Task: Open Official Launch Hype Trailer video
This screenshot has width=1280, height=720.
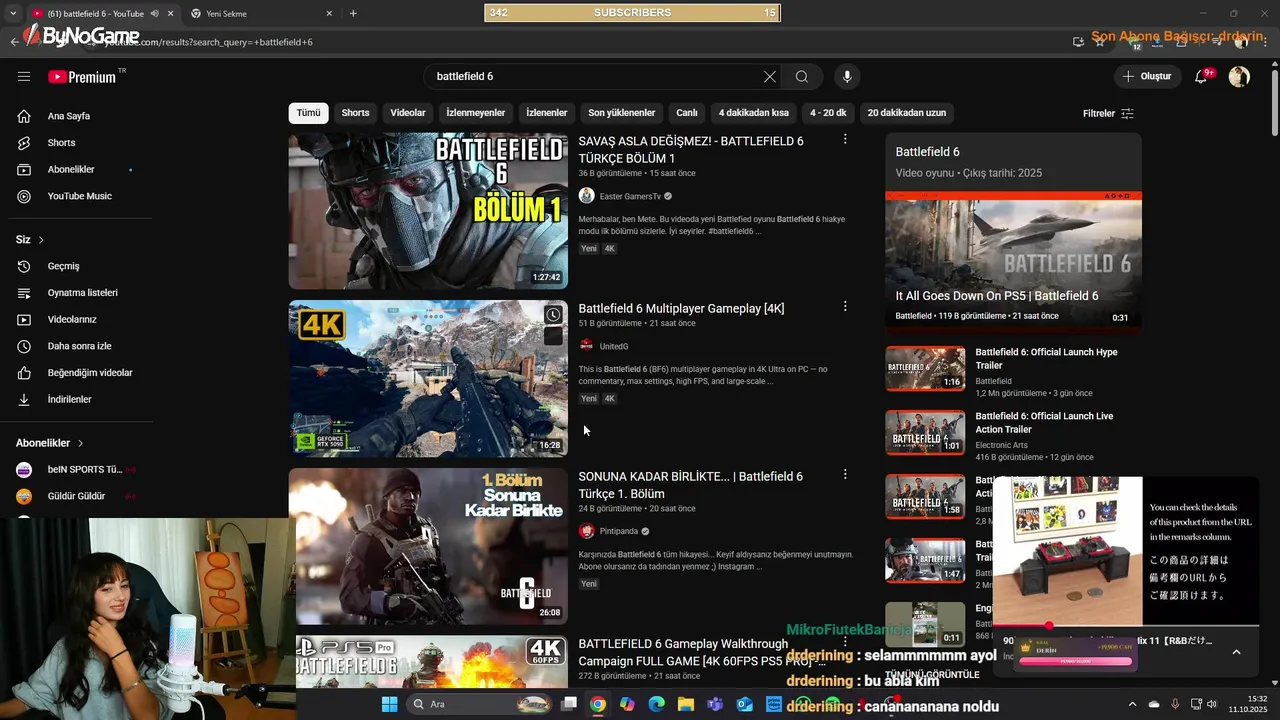Action: click(x=1046, y=358)
